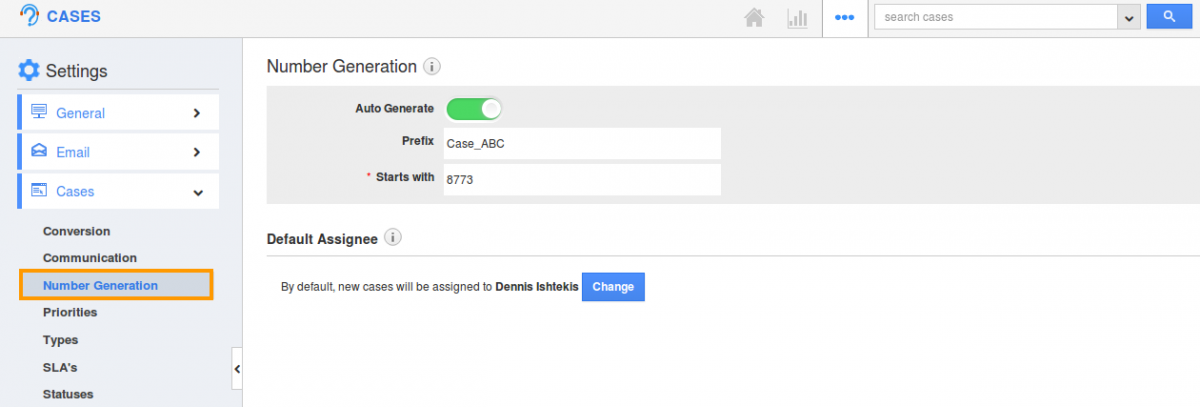This screenshot has height=407, width=1200.
Task: Disable the Auto Generate toggle
Action: pos(473,108)
